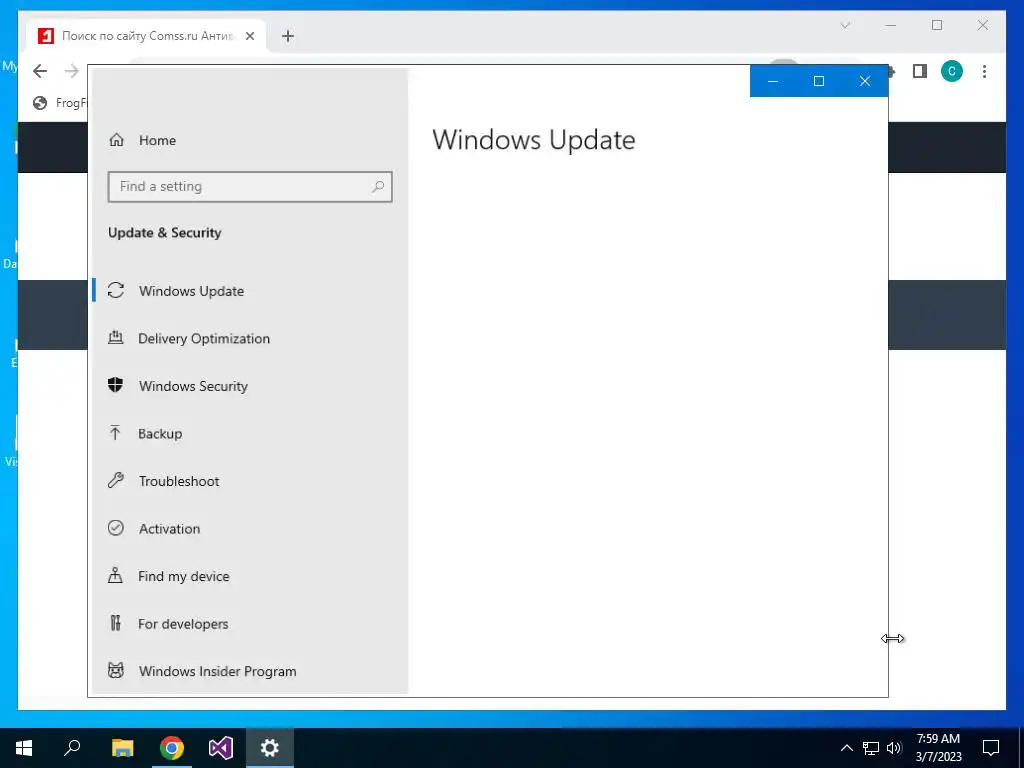1024x768 pixels.
Task: Maximize the Chrome window
Action: click(x=937, y=25)
